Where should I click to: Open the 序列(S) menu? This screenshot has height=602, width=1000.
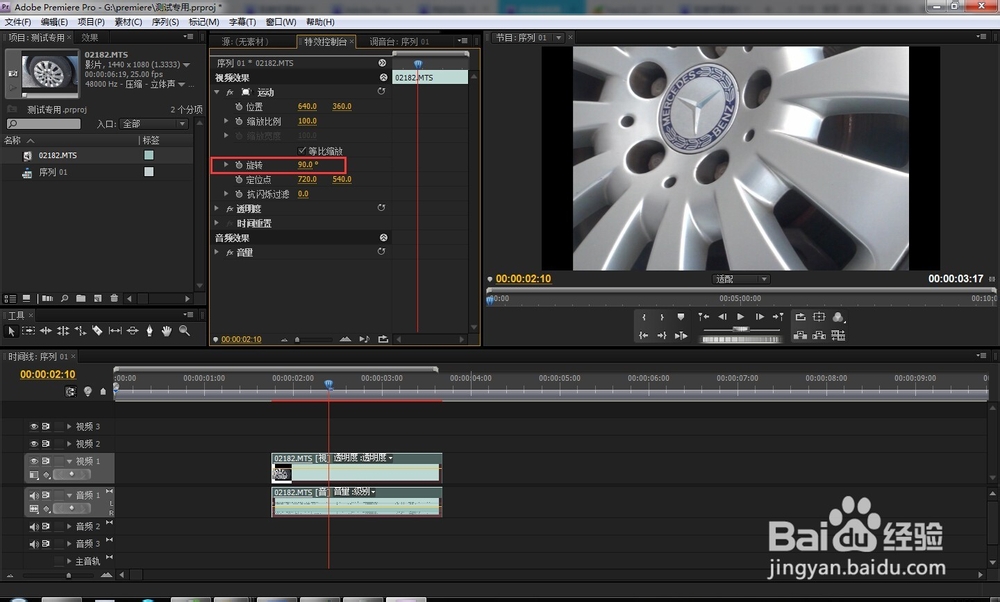tap(165, 22)
